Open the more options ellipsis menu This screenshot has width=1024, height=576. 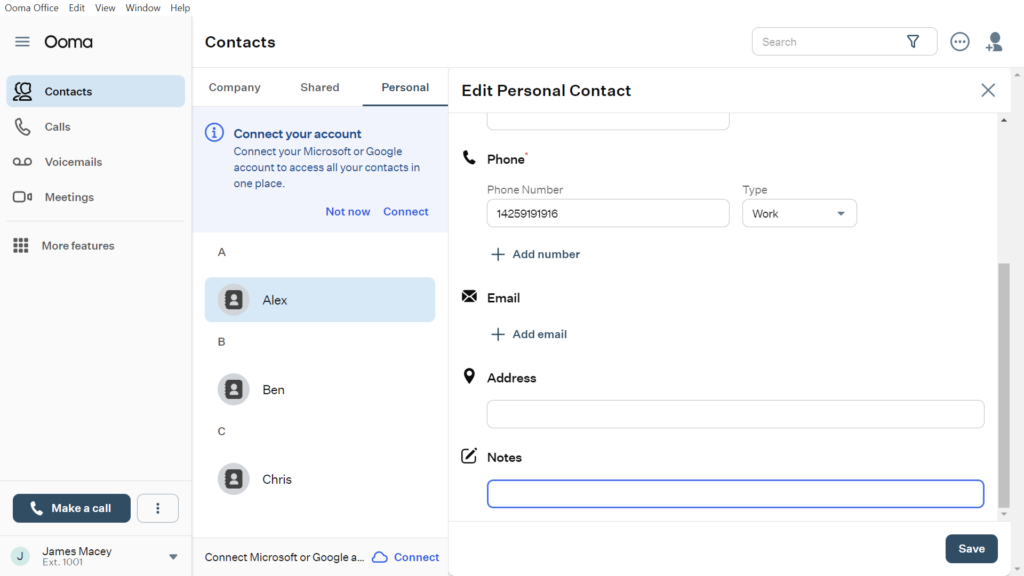(959, 41)
